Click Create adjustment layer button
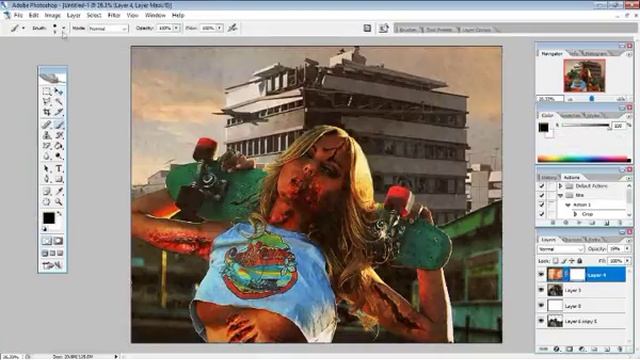Viewport: 640px width, 360px height. [x=582, y=349]
